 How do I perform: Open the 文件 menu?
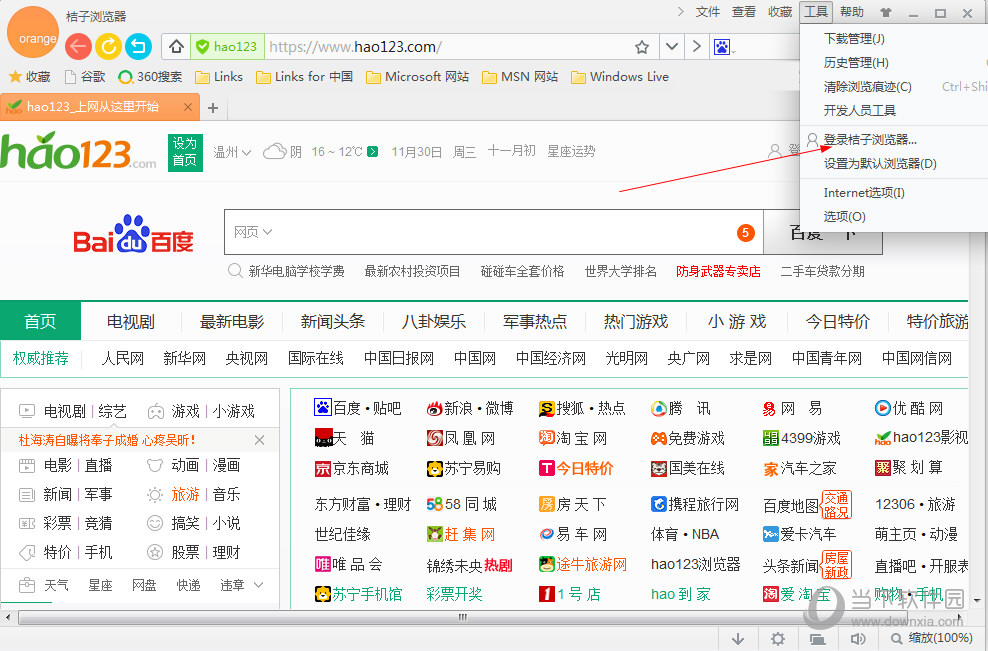pyautogui.click(x=707, y=12)
